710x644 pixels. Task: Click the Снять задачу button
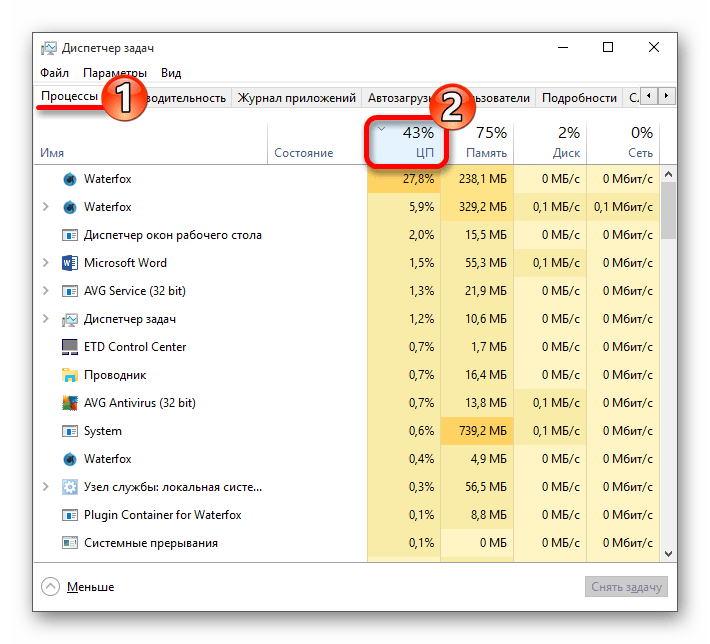[x=626, y=587]
